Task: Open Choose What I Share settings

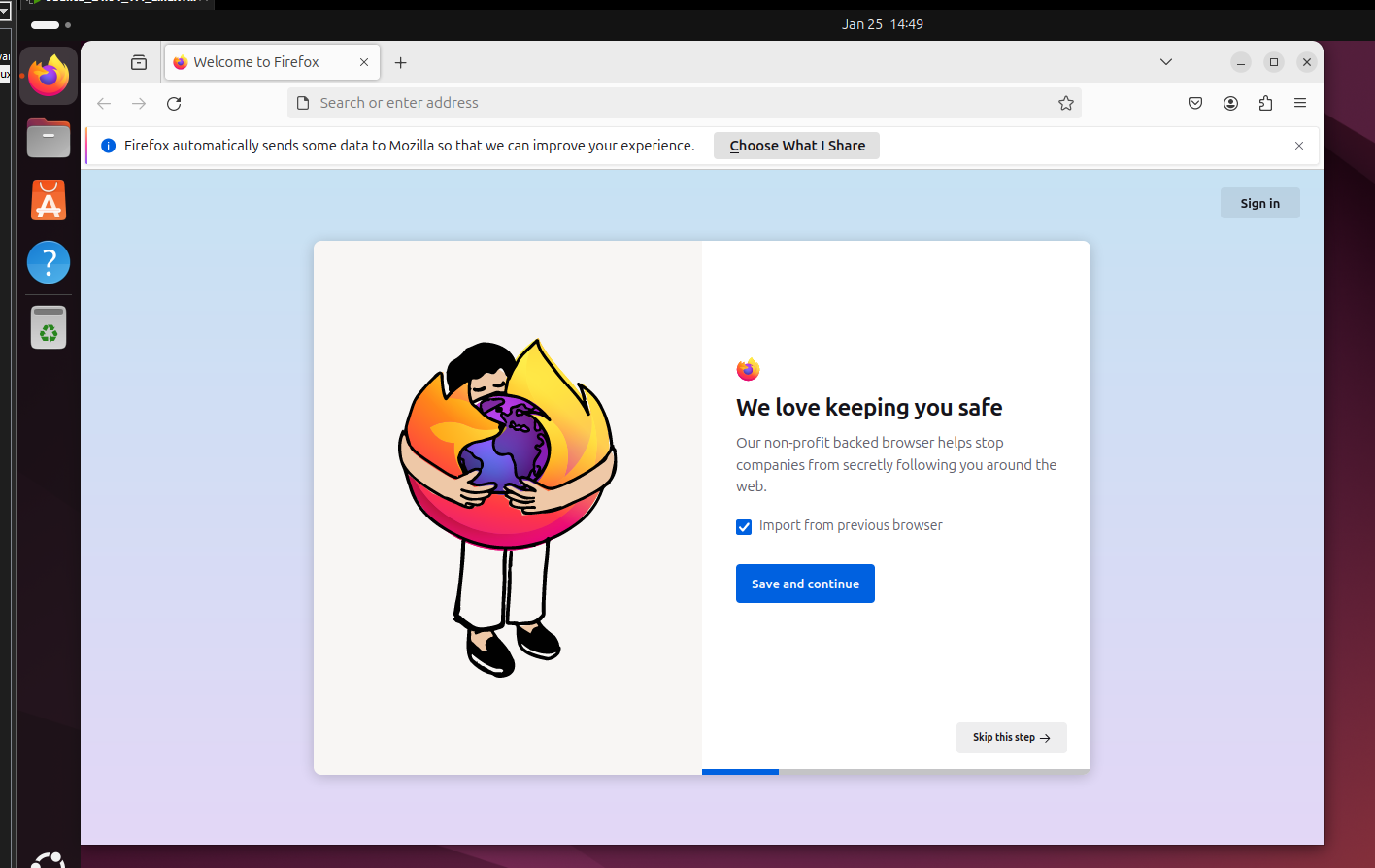Action: [x=796, y=146]
